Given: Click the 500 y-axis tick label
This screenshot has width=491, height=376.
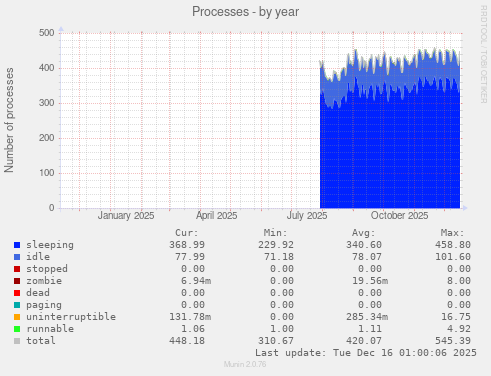Looking at the screenshot, I should [x=47, y=33].
